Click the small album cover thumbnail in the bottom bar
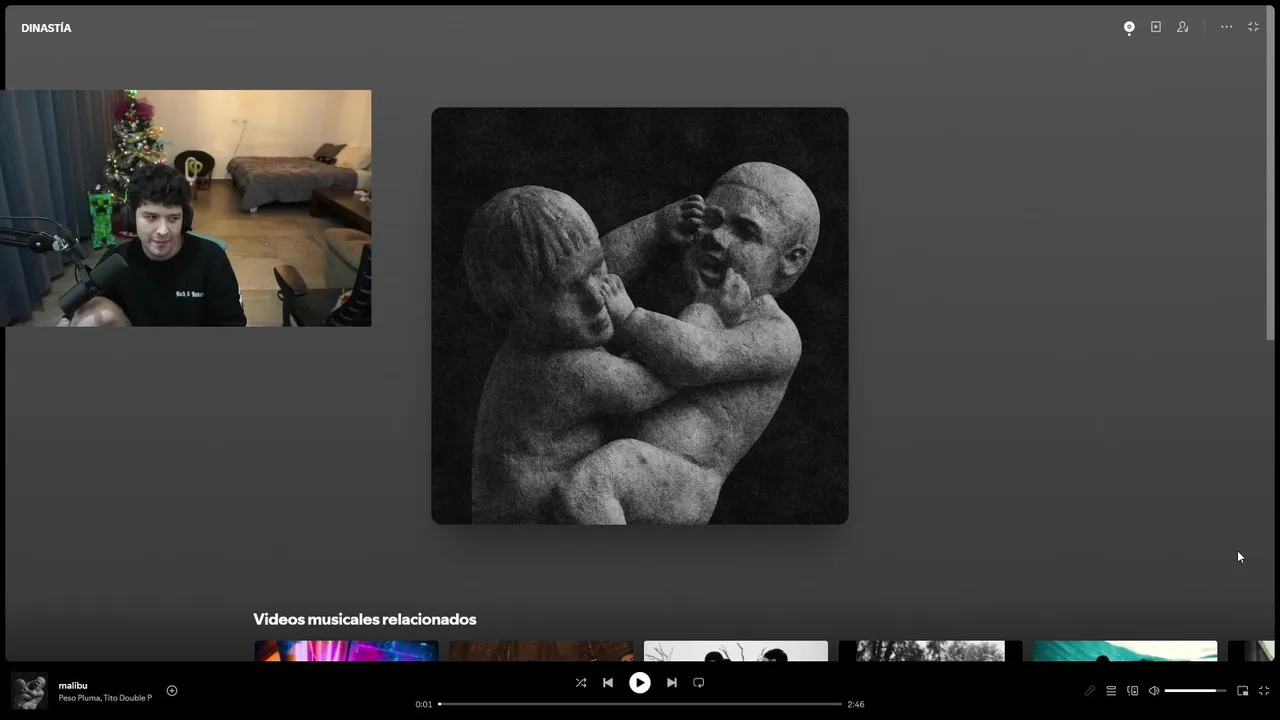This screenshot has height=720, width=1280. coord(29,691)
